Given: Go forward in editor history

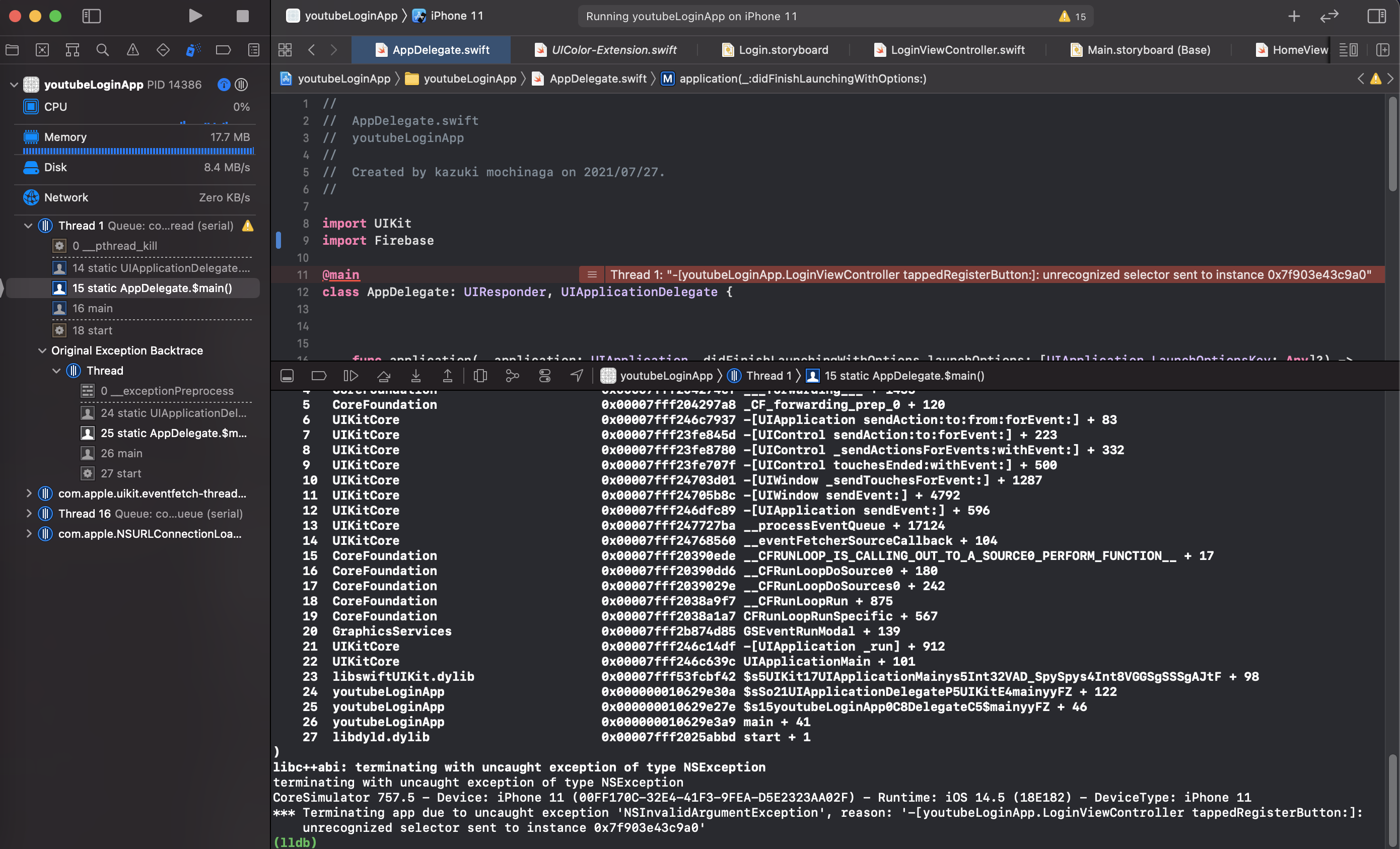Looking at the screenshot, I should tap(334, 50).
